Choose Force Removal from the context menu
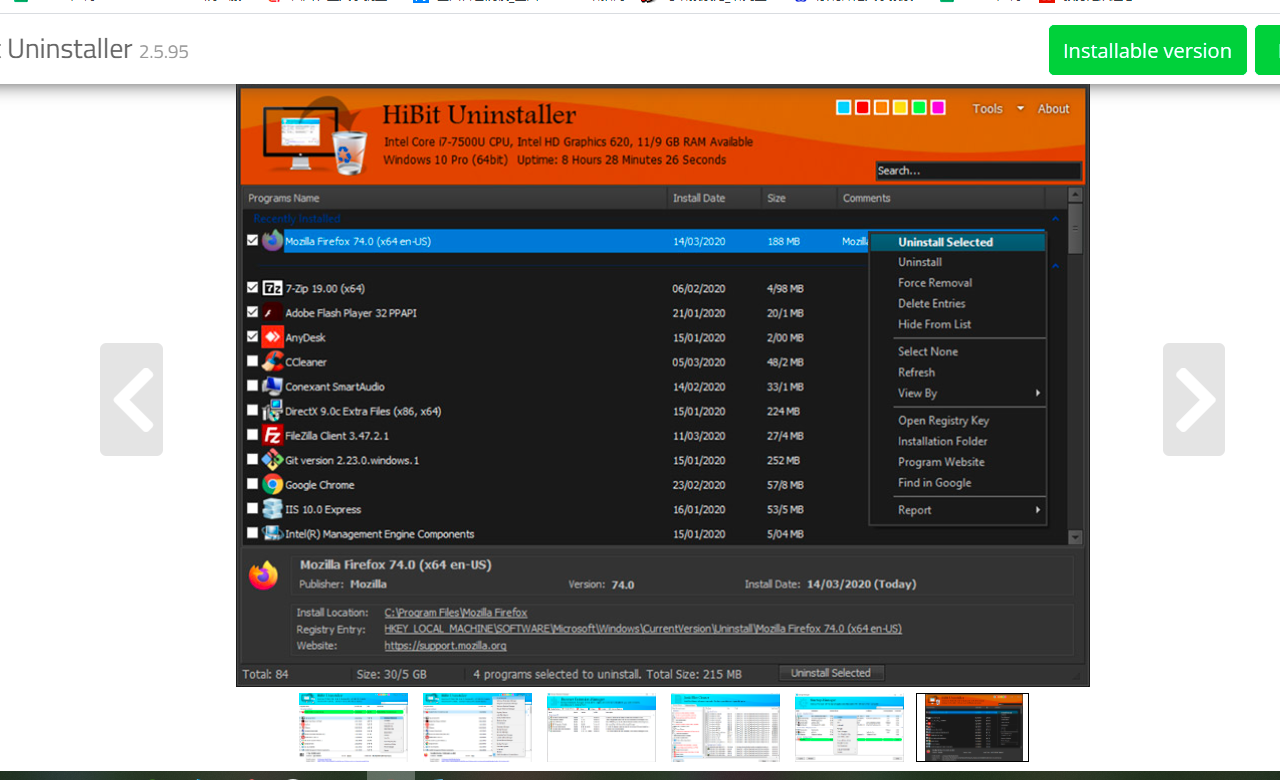The width and height of the screenshot is (1280, 780). coord(934,282)
